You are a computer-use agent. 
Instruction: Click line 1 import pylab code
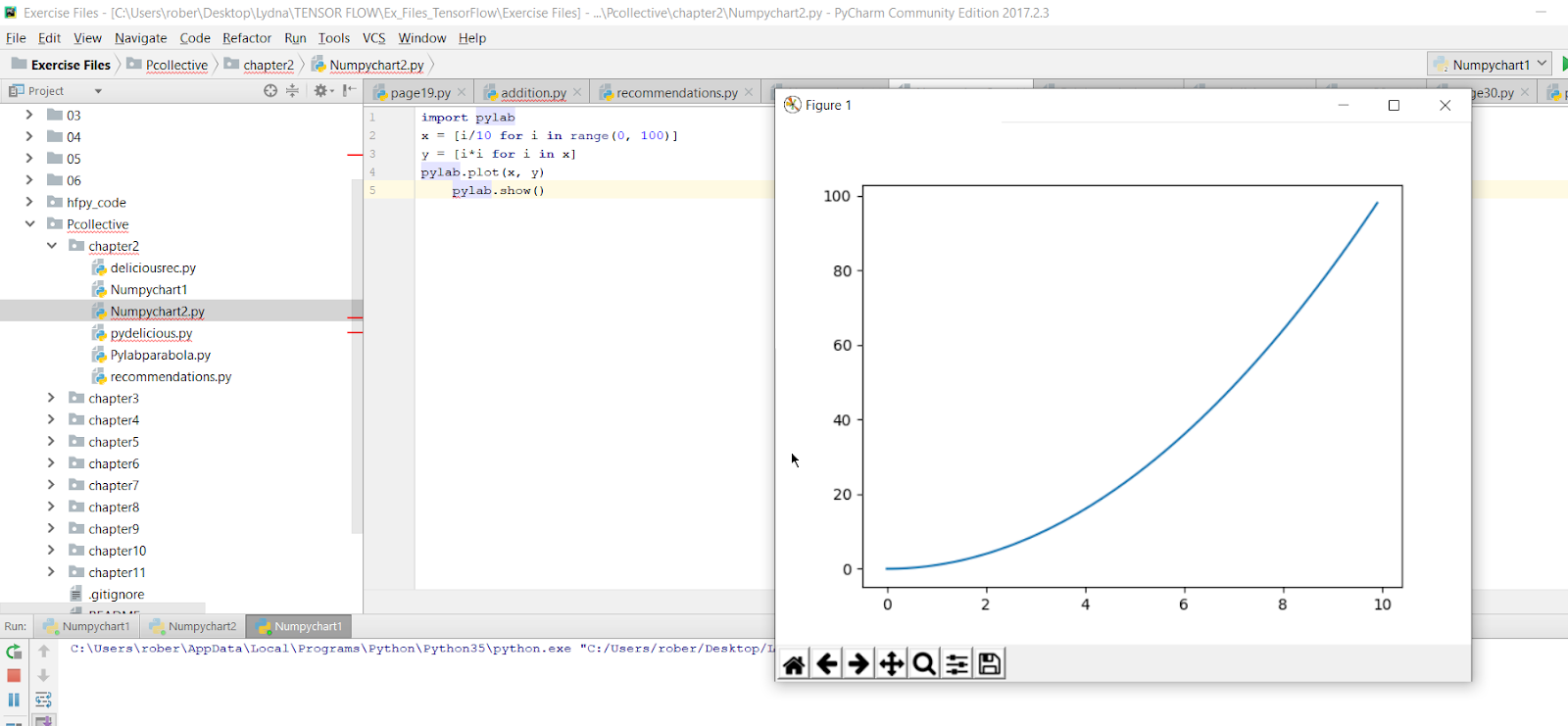click(x=467, y=117)
